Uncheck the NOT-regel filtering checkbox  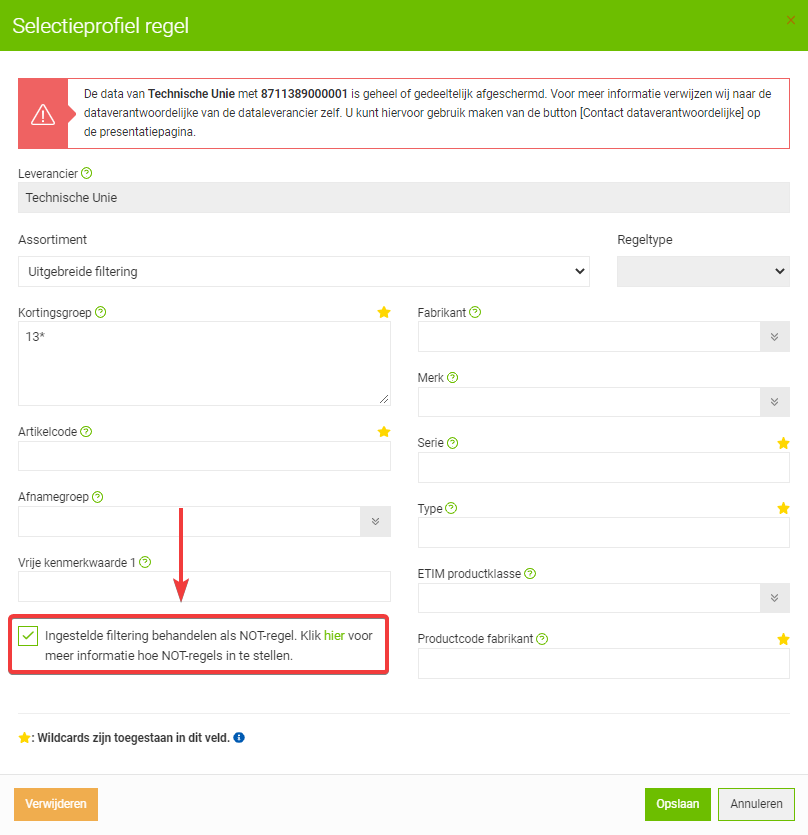pyautogui.click(x=28, y=635)
